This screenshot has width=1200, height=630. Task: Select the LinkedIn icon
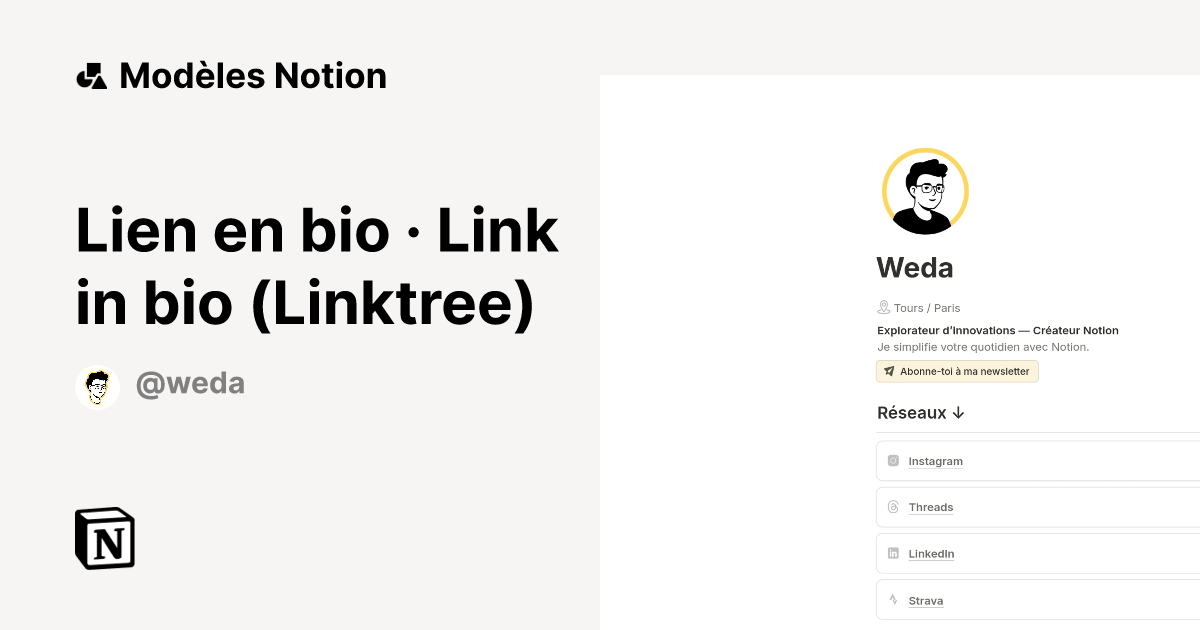point(892,553)
